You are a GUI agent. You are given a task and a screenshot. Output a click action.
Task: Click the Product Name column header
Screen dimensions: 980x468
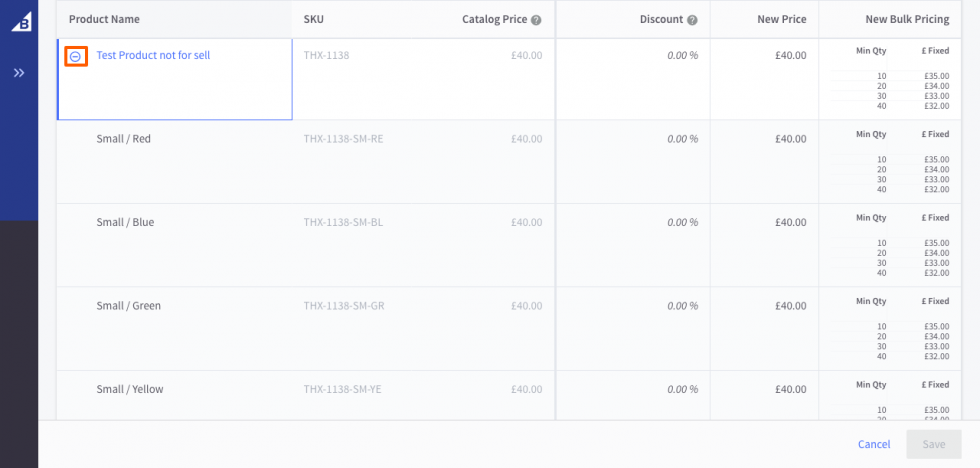(104, 20)
